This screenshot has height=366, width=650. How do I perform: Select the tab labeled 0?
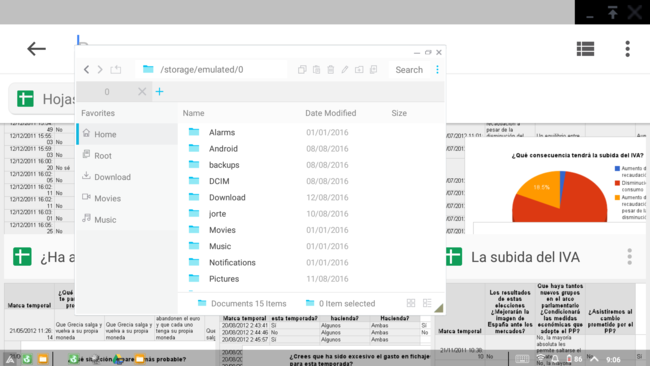107,92
